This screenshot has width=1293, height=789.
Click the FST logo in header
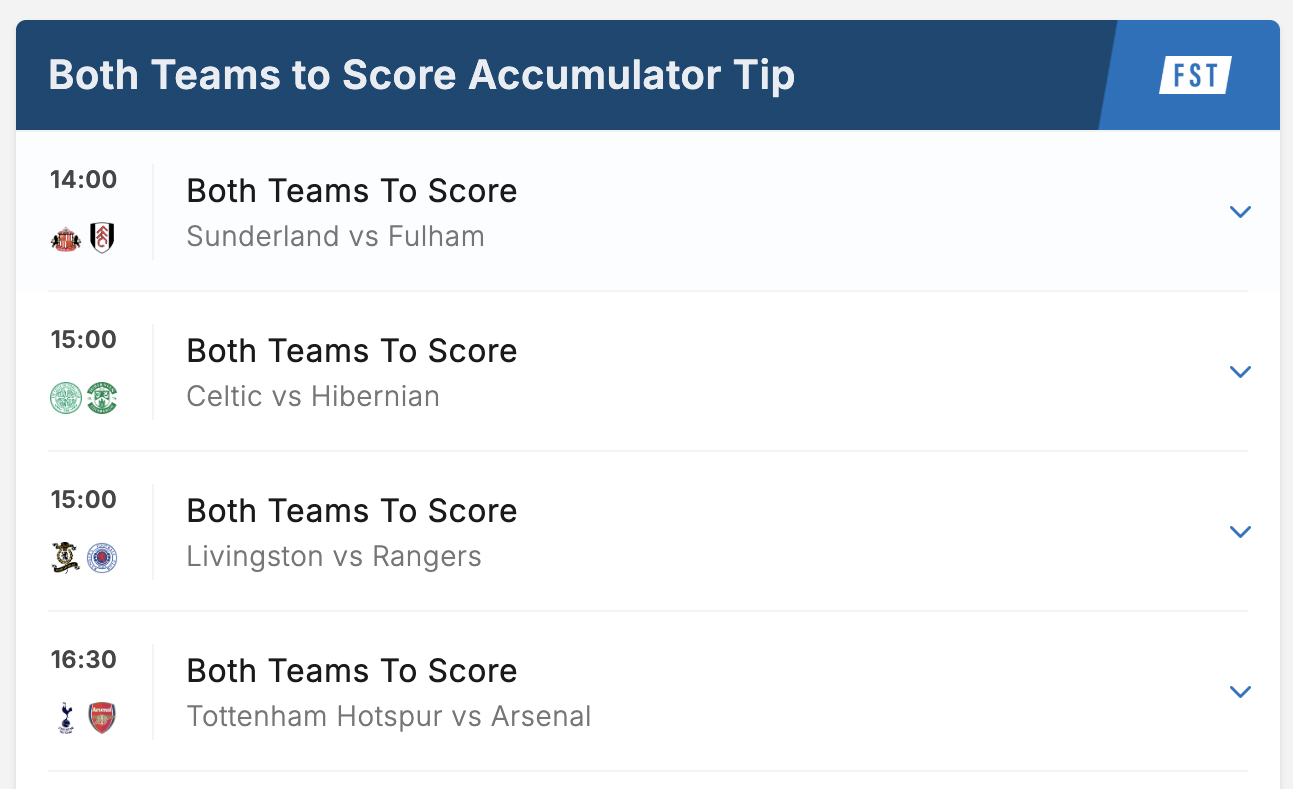(x=1195, y=75)
